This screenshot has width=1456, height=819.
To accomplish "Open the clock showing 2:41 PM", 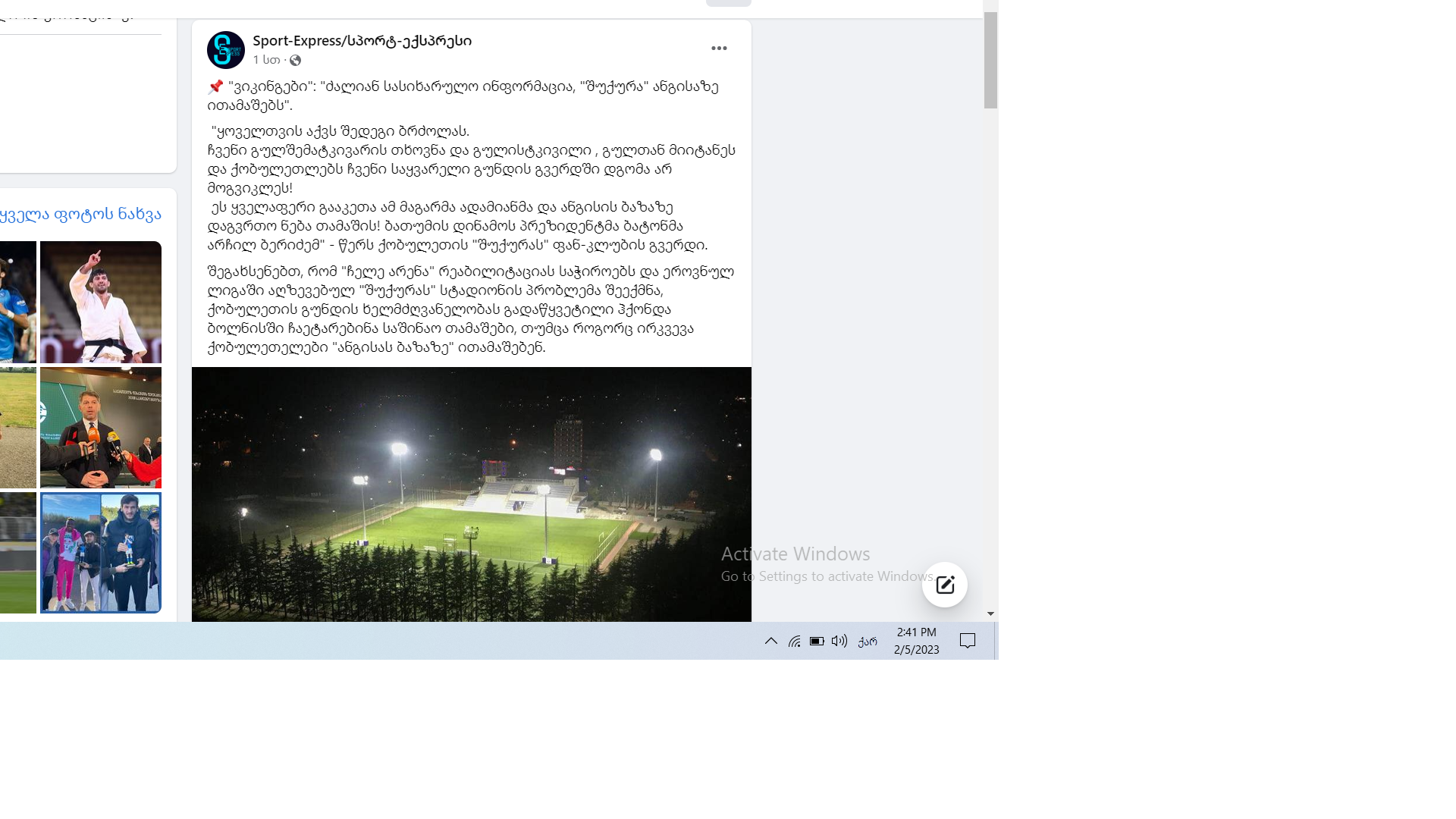I will point(917,641).
